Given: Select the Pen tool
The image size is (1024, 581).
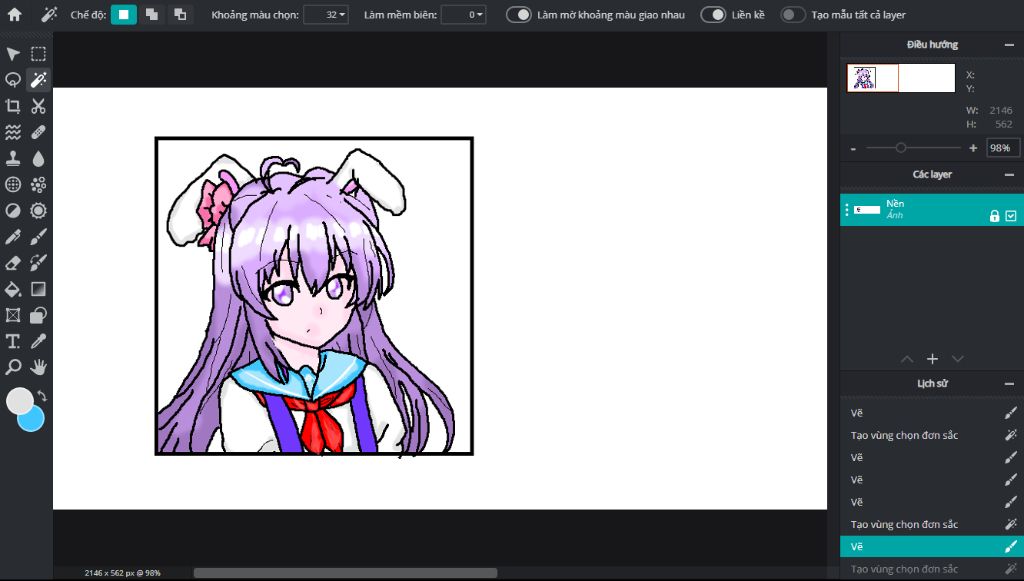Looking at the screenshot, I should (13, 236).
